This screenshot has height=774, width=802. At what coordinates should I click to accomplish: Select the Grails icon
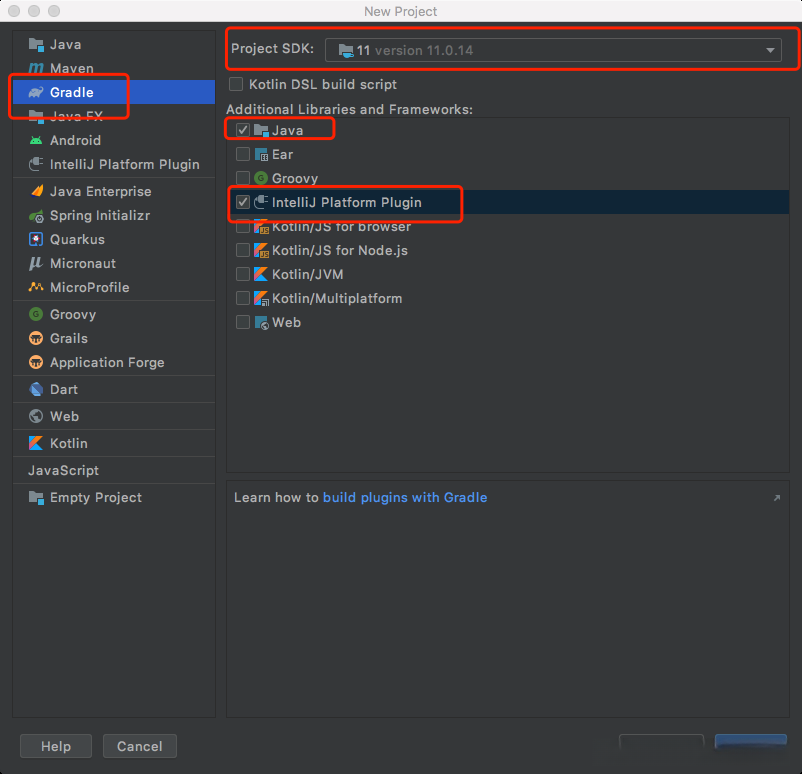(36, 338)
